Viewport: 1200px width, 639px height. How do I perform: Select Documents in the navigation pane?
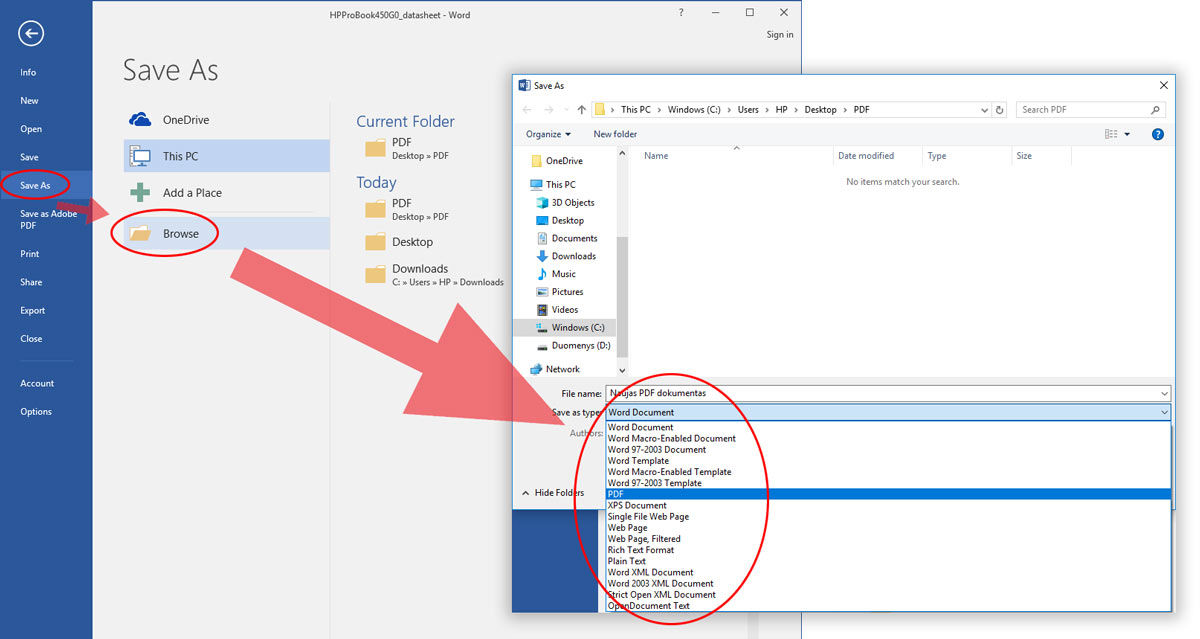click(x=567, y=239)
